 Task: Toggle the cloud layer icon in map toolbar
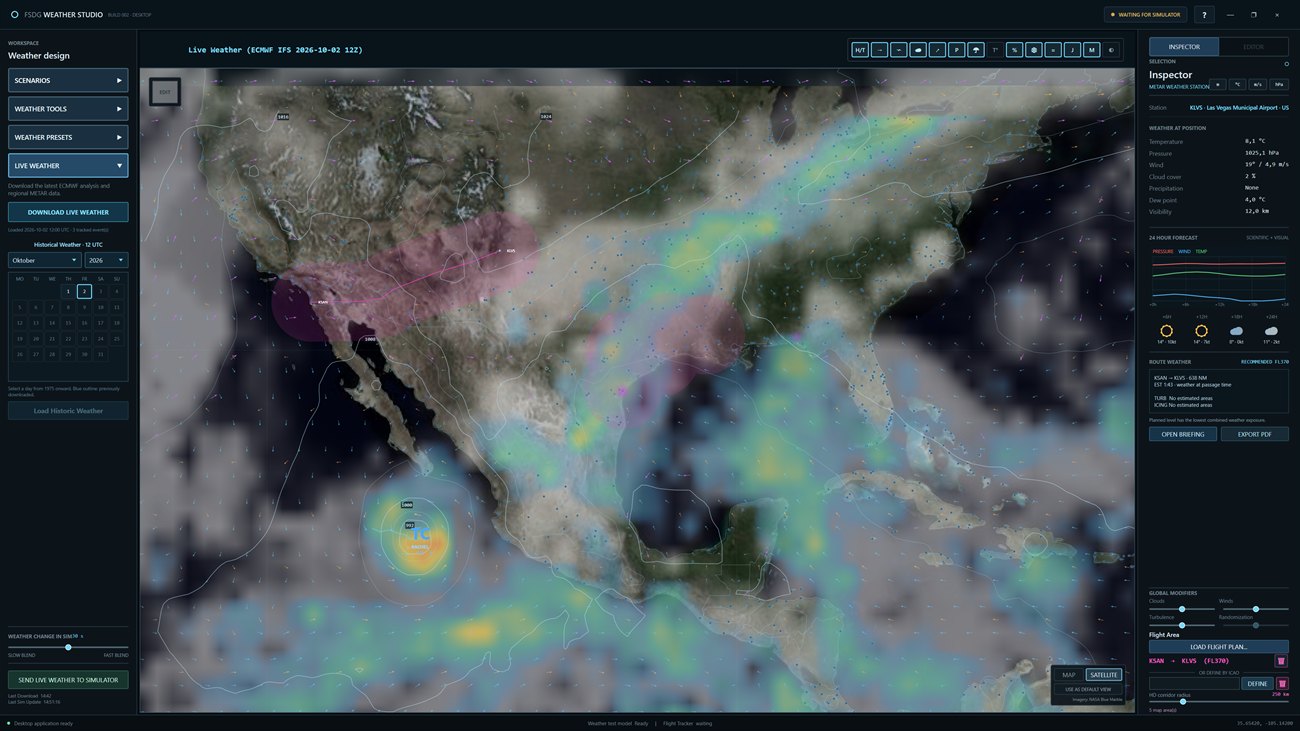tap(918, 50)
